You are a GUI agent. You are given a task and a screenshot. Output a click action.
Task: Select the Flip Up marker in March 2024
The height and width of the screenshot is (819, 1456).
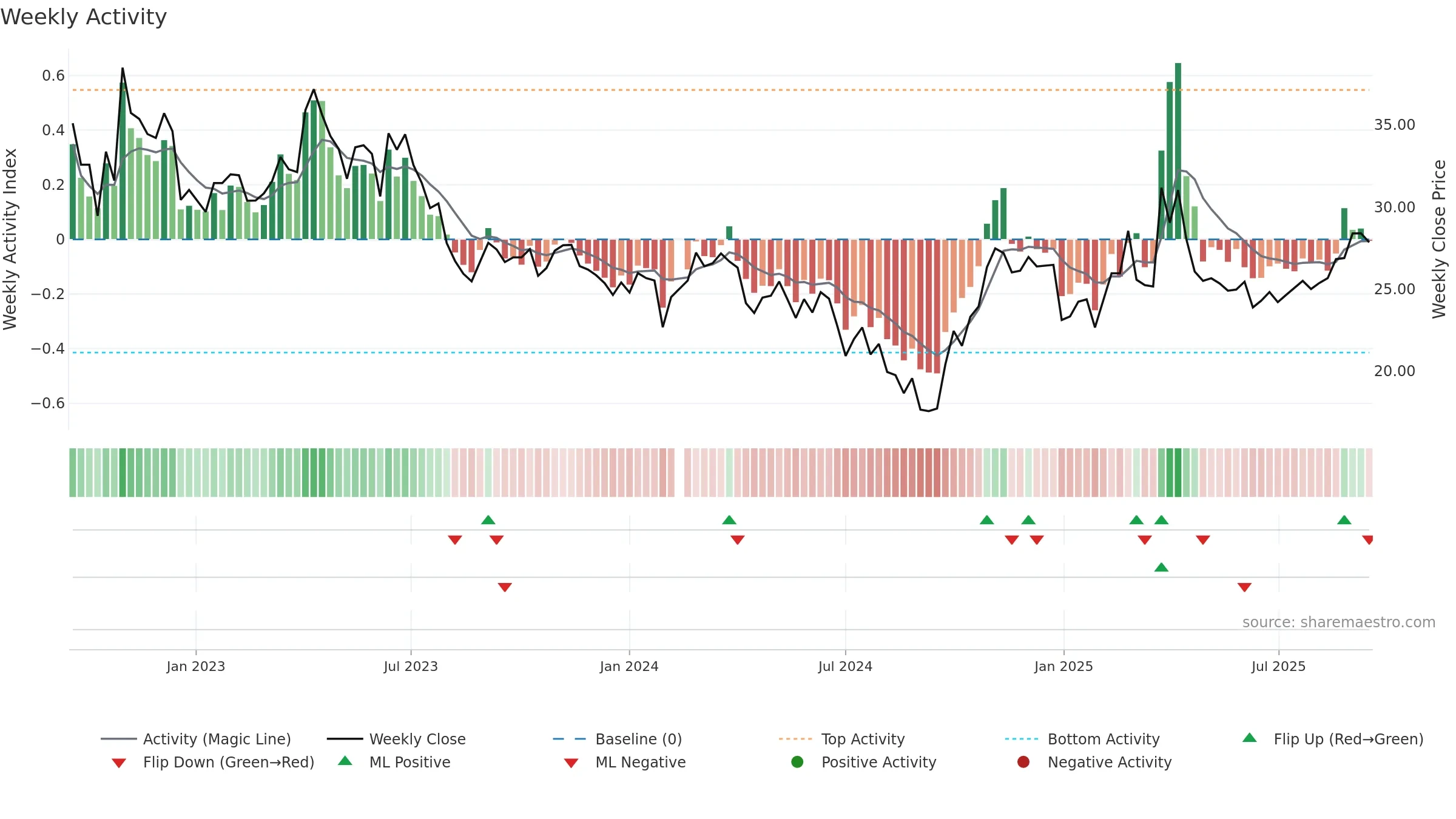point(729,520)
